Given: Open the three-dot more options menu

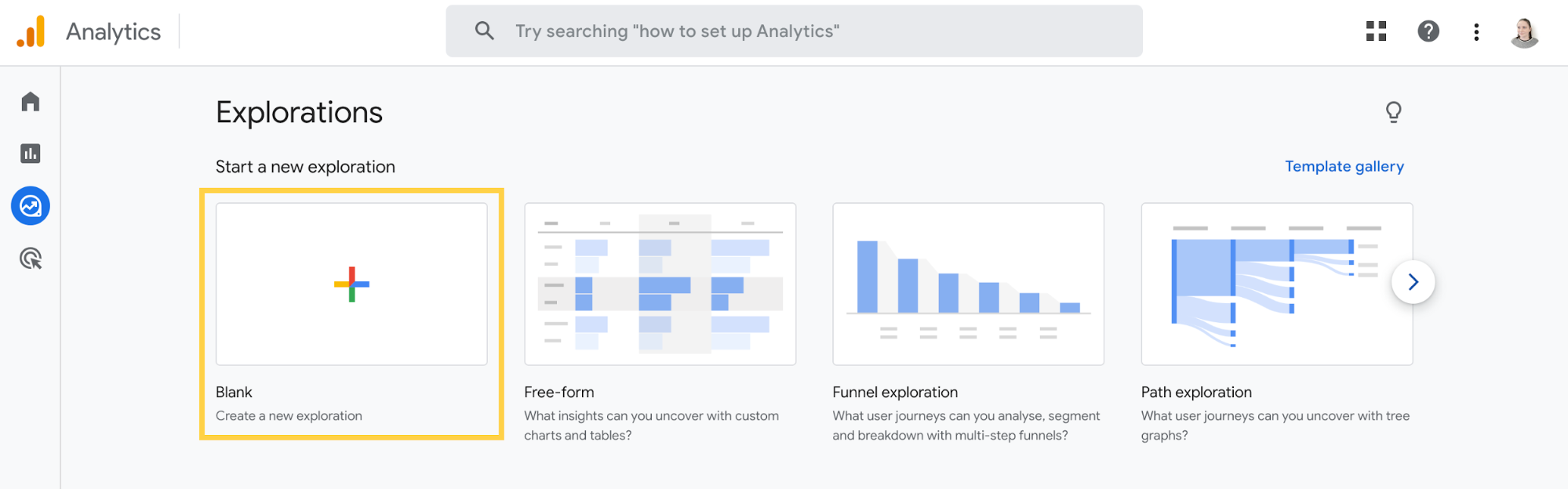Looking at the screenshot, I should pyautogui.click(x=1476, y=31).
